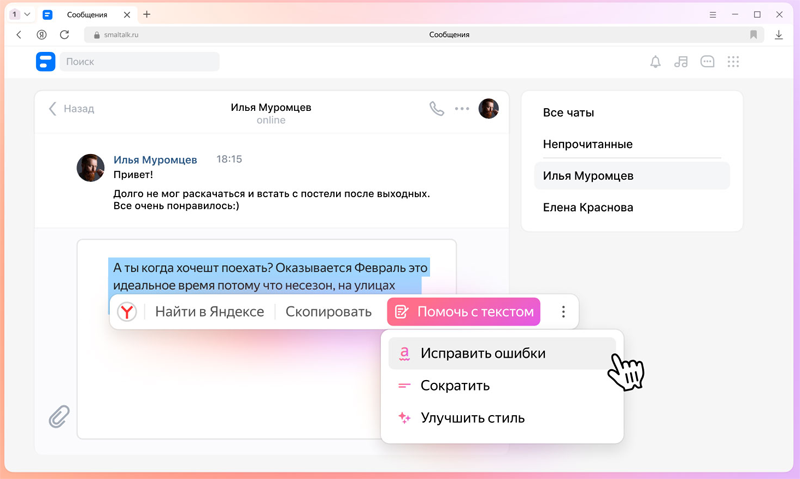The width and height of the screenshot is (800, 479).
Task: Choose Исправить ошибки menu item
Action: [502, 353]
